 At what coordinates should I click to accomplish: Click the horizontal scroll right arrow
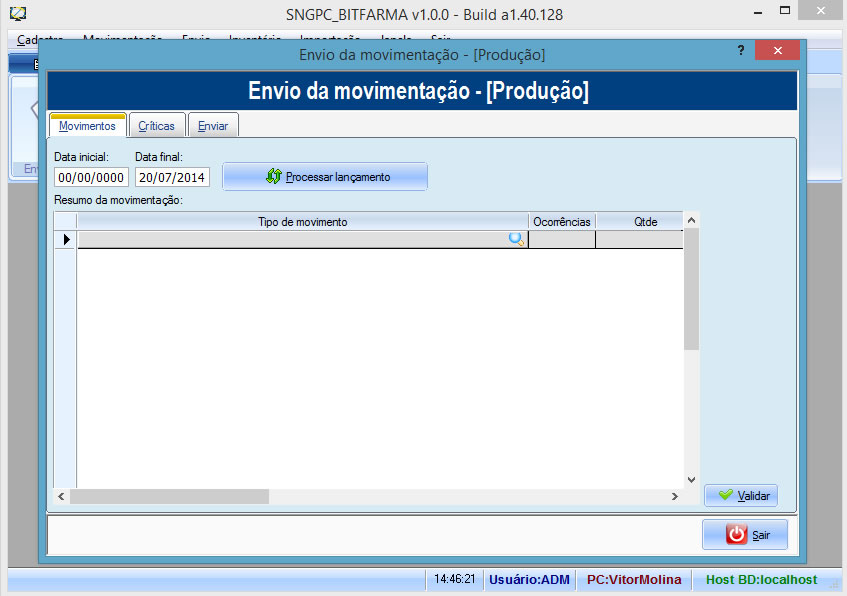coord(675,497)
